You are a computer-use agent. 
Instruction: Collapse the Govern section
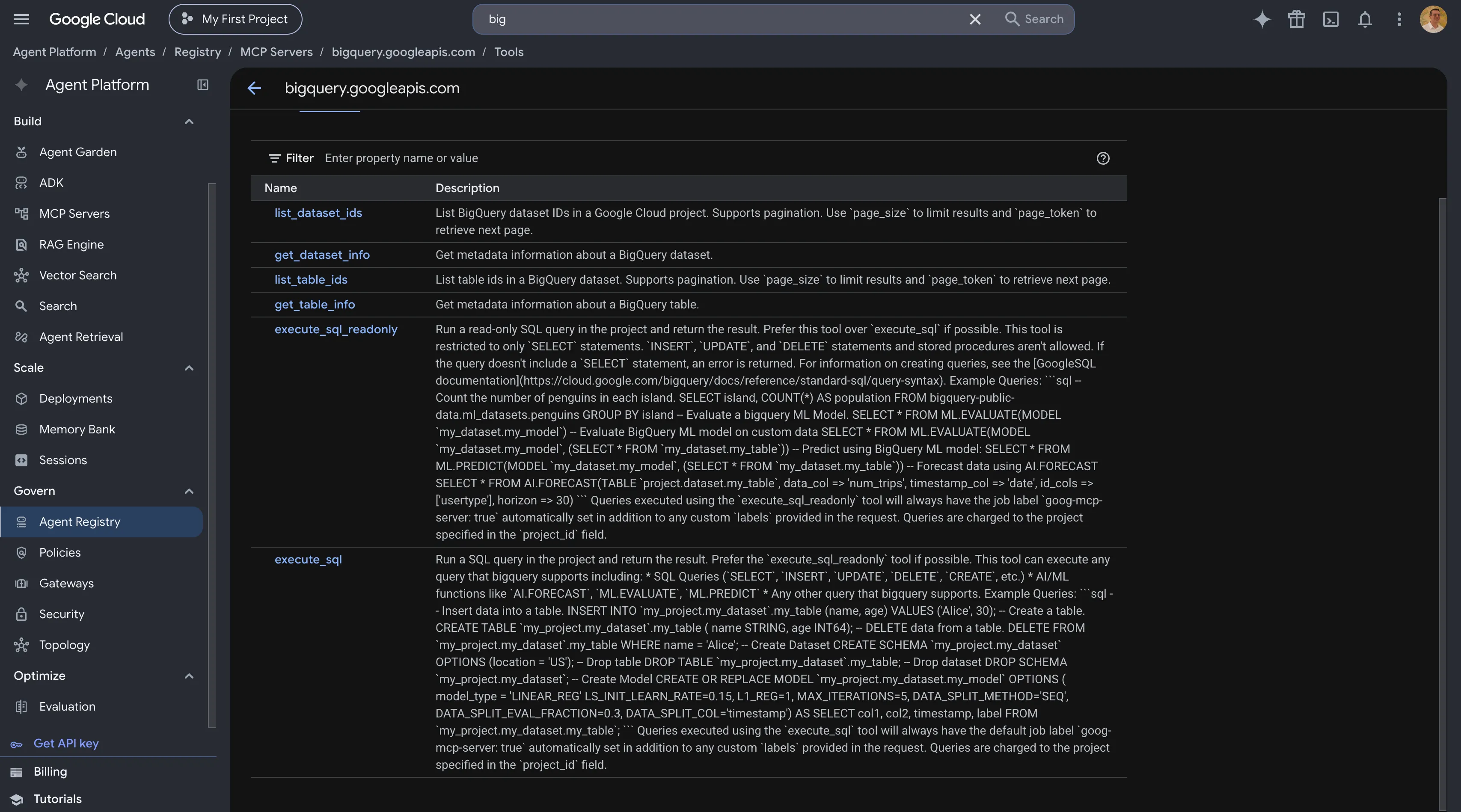coord(189,491)
